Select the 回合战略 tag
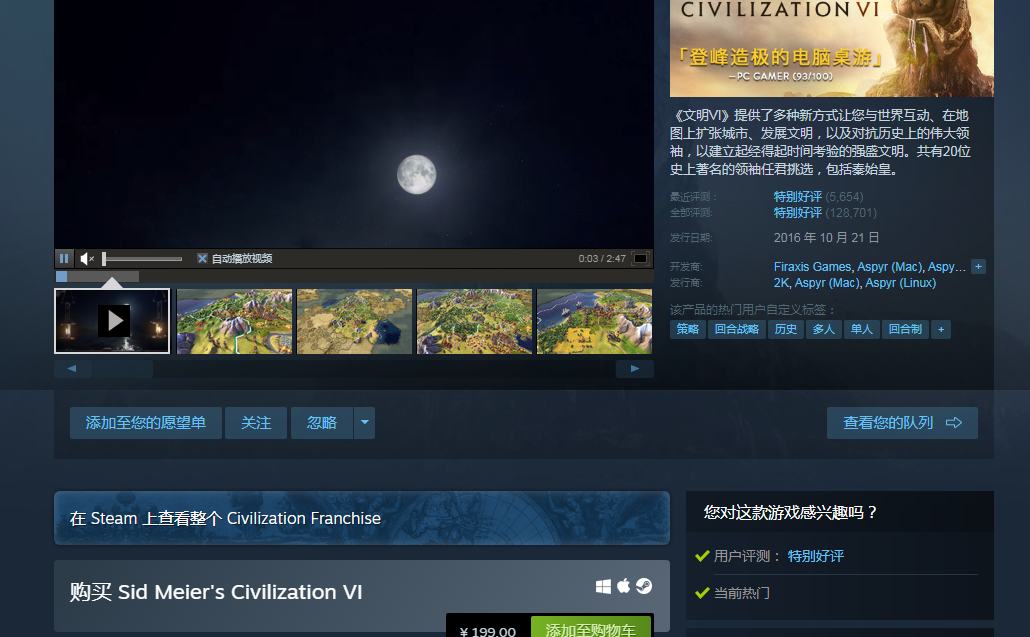The image size is (1030, 637). [x=736, y=329]
